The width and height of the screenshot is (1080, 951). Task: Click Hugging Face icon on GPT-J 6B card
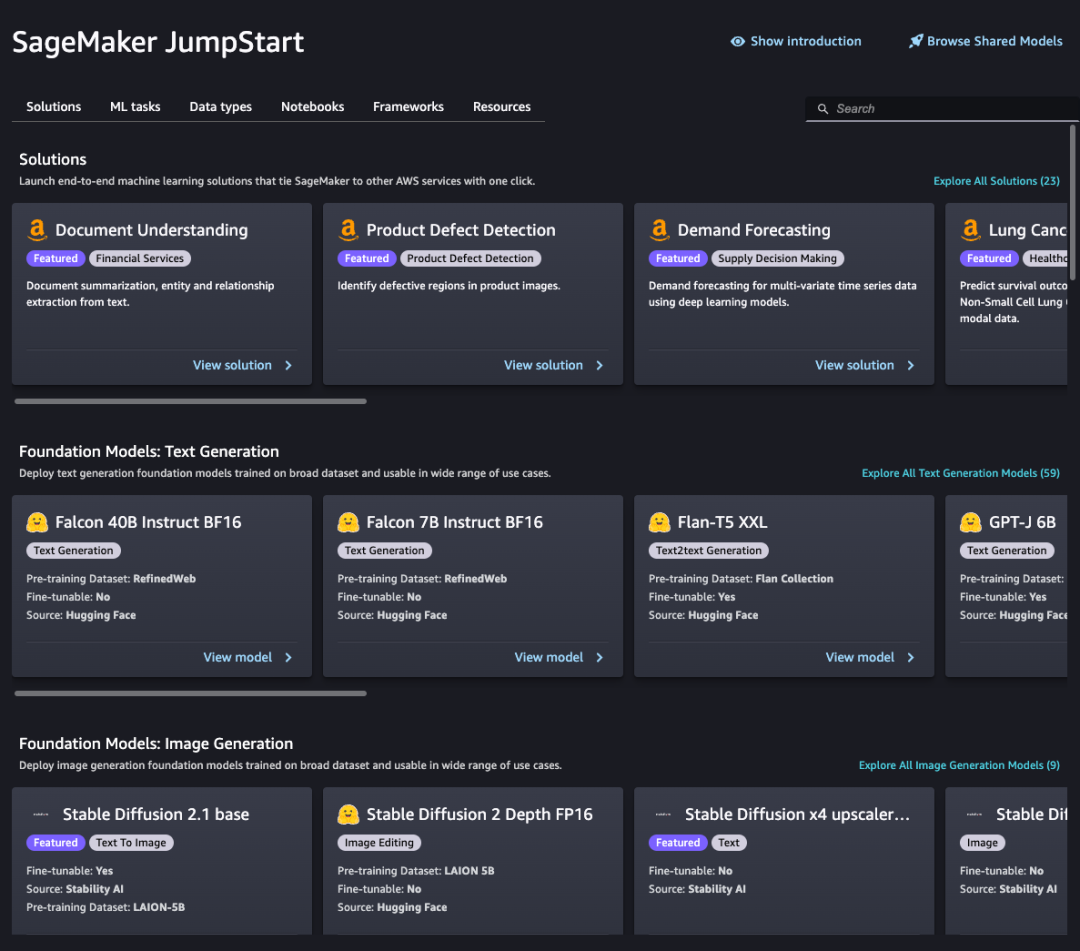pos(971,522)
